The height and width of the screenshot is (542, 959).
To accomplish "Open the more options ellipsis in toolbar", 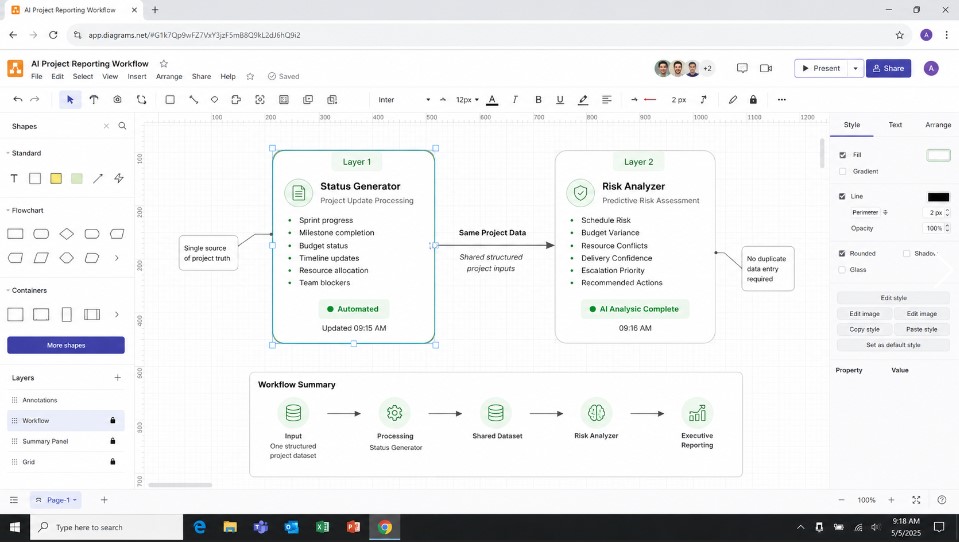I will point(782,100).
